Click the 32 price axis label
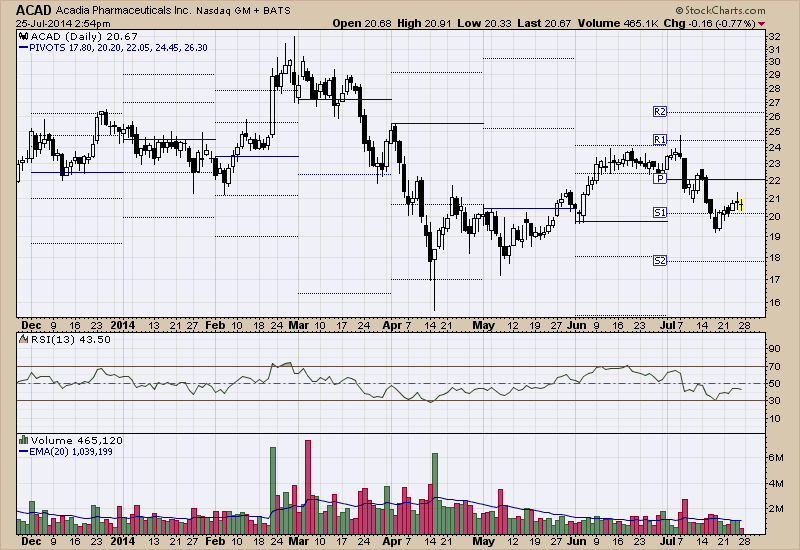The image size is (800, 550). 774,37
